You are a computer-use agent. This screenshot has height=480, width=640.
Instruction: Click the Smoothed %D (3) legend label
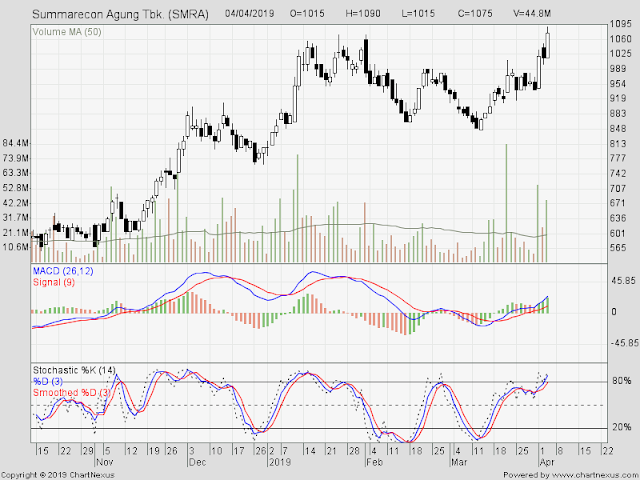tap(72, 392)
